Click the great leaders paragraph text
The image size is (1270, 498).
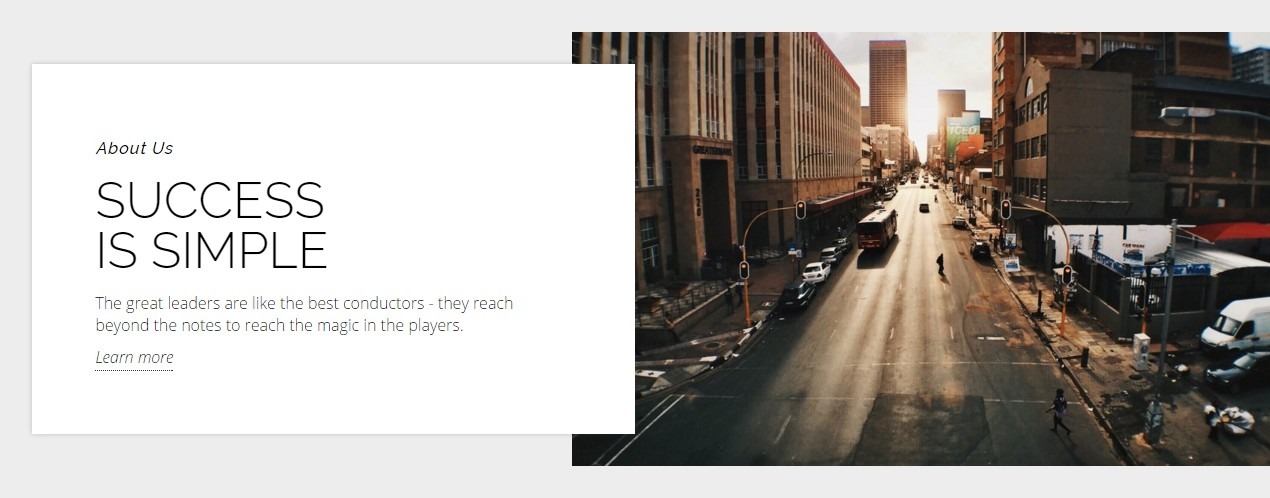pyautogui.click(x=304, y=314)
